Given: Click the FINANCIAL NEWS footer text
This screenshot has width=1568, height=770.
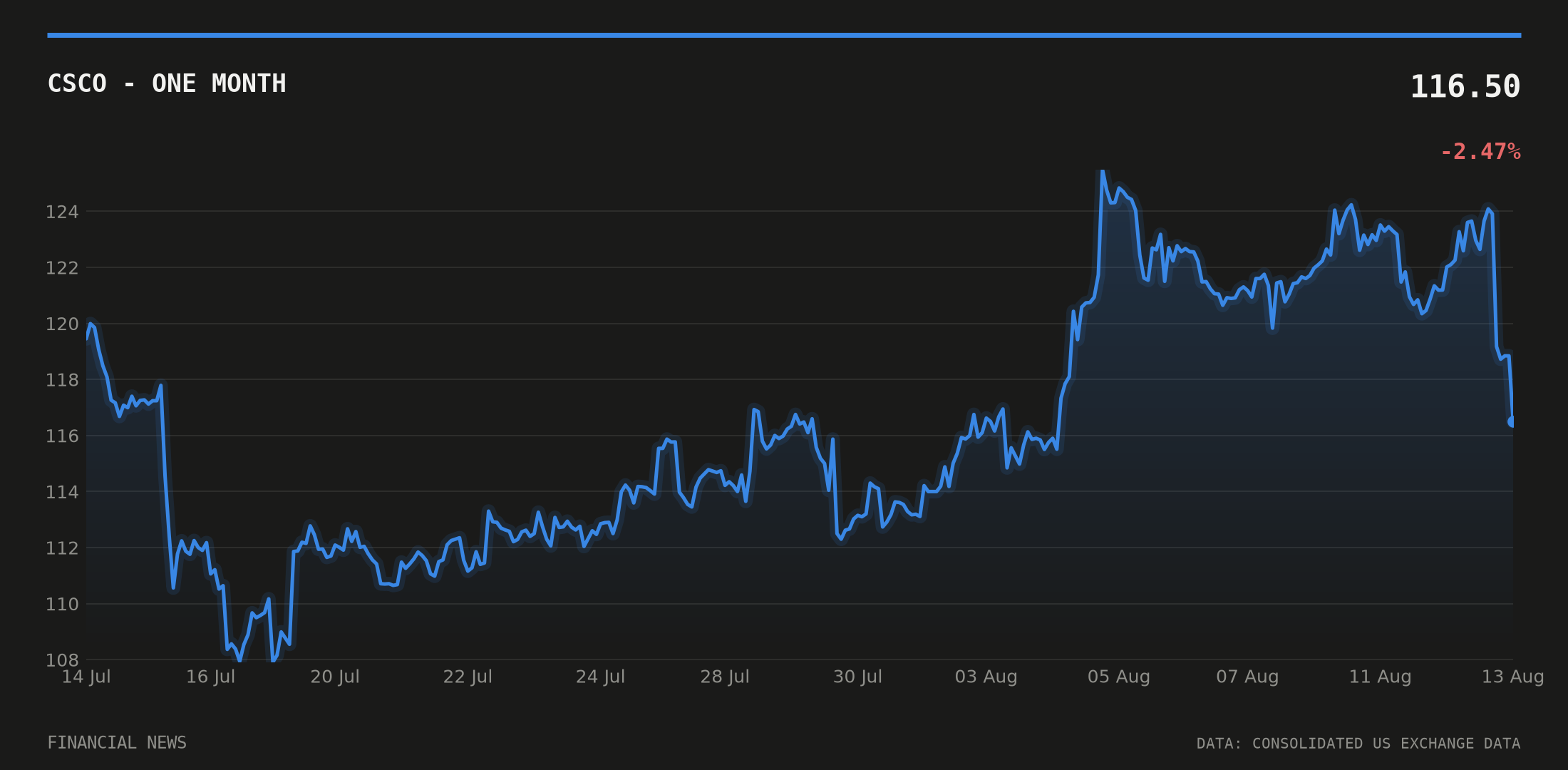Looking at the screenshot, I should 117,743.
